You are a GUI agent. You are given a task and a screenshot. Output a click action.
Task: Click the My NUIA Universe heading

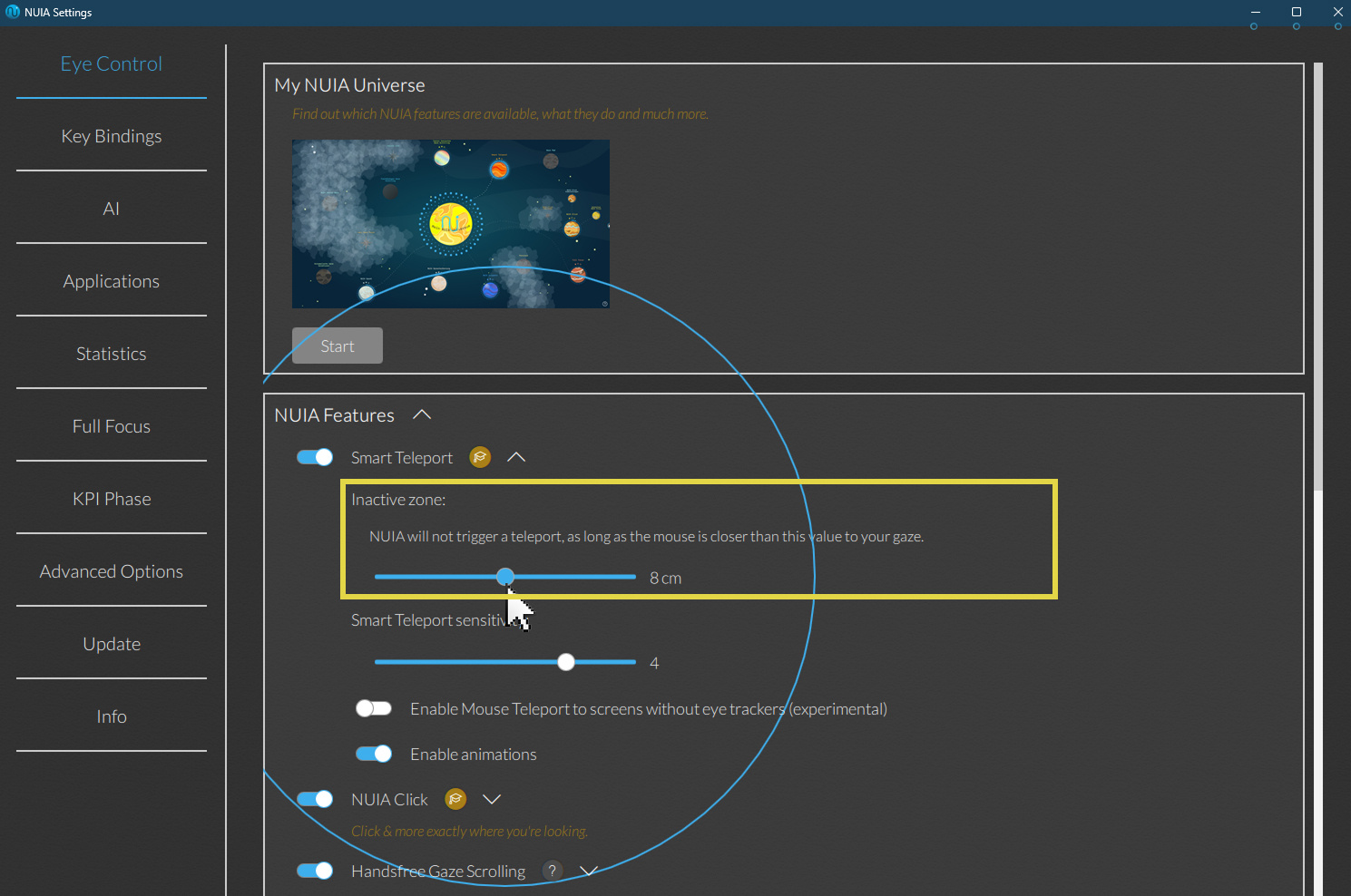click(x=349, y=85)
